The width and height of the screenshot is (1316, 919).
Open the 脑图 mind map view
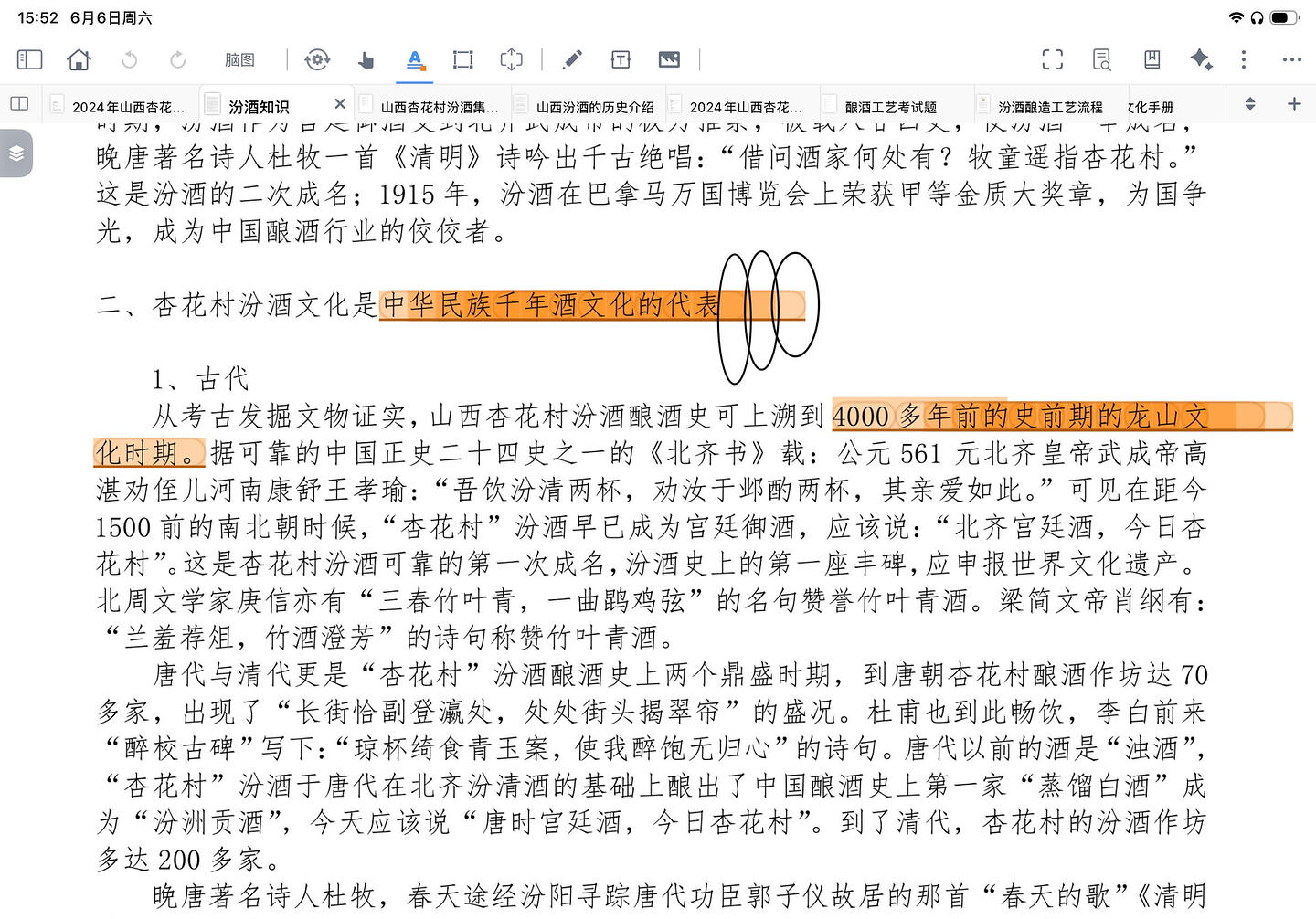tap(239, 60)
